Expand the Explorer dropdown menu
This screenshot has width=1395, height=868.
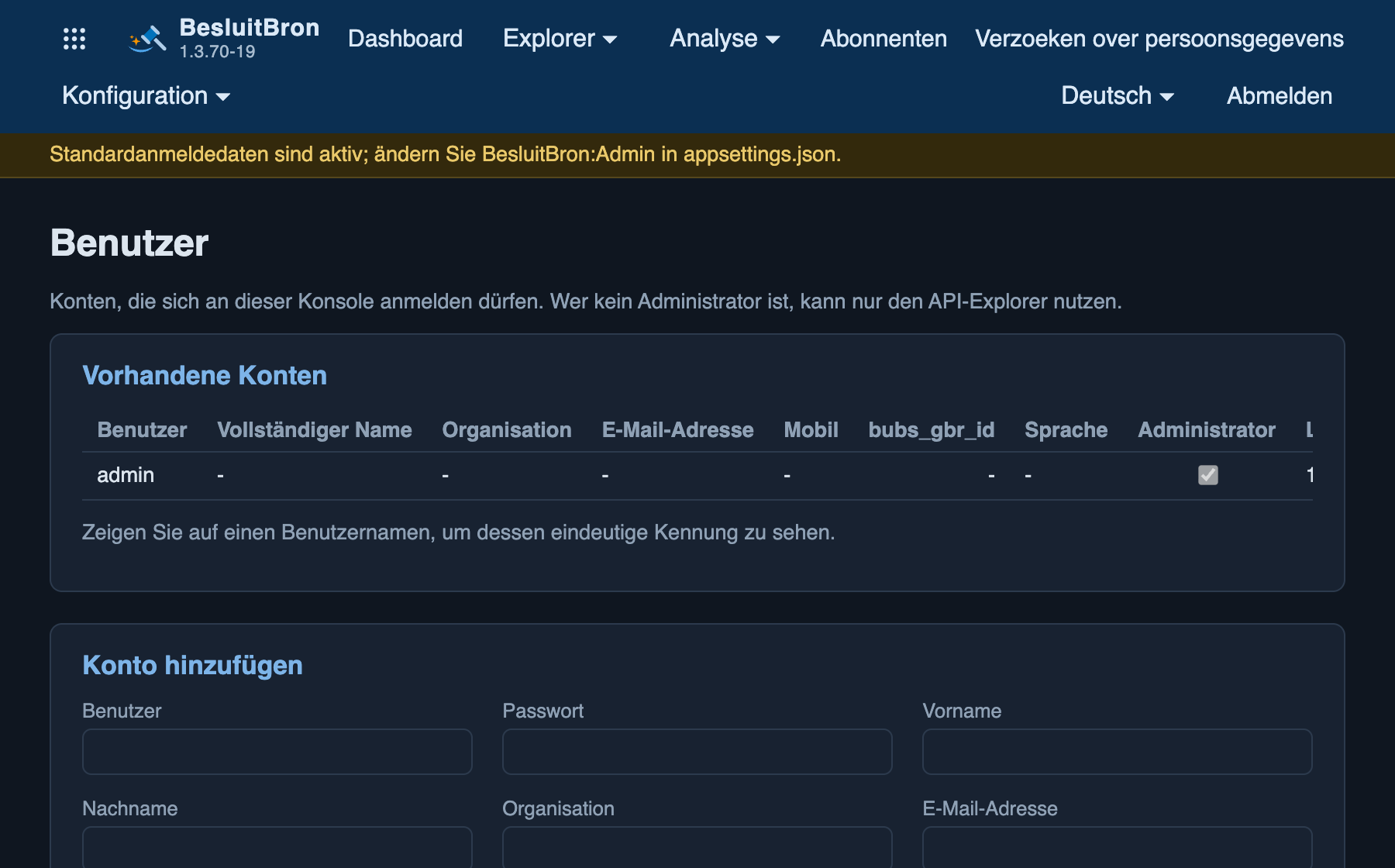point(560,39)
